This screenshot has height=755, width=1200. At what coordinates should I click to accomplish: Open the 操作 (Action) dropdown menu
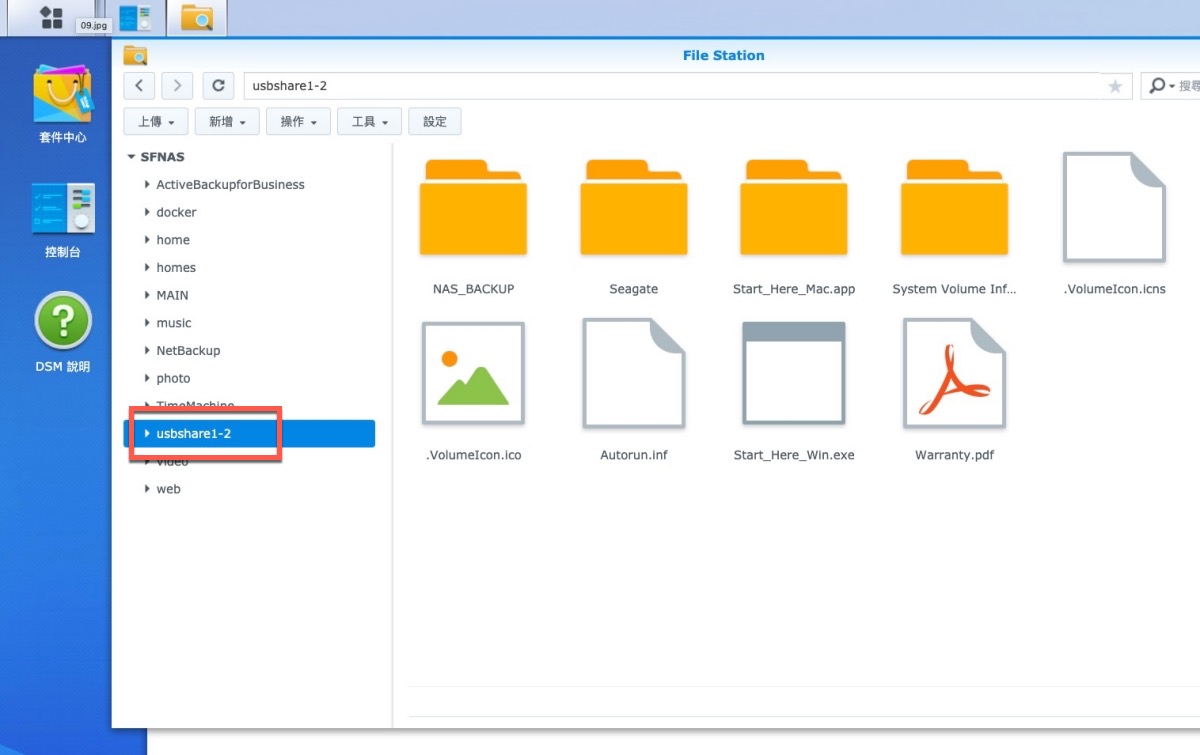(x=298, y=122)
